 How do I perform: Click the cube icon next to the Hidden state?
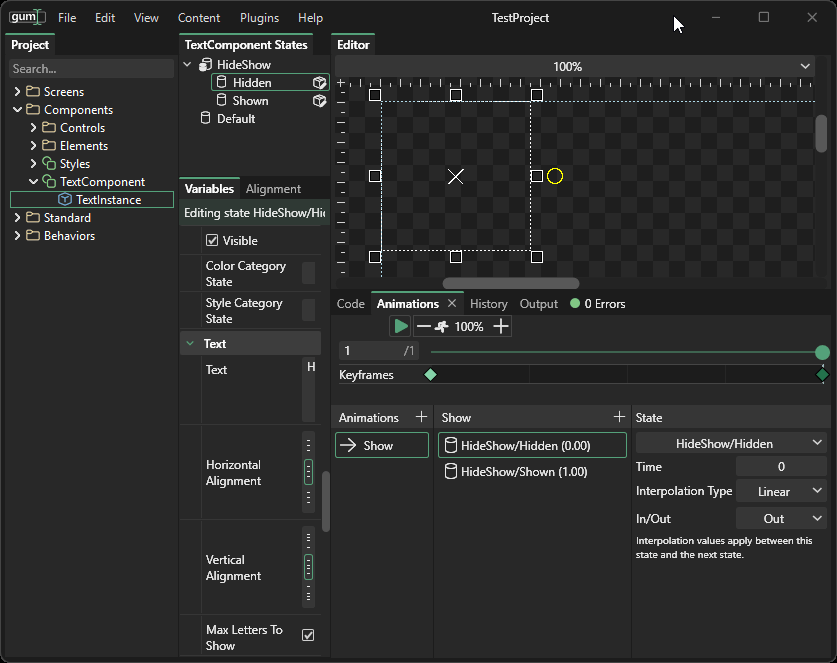(x=319, y=83)
